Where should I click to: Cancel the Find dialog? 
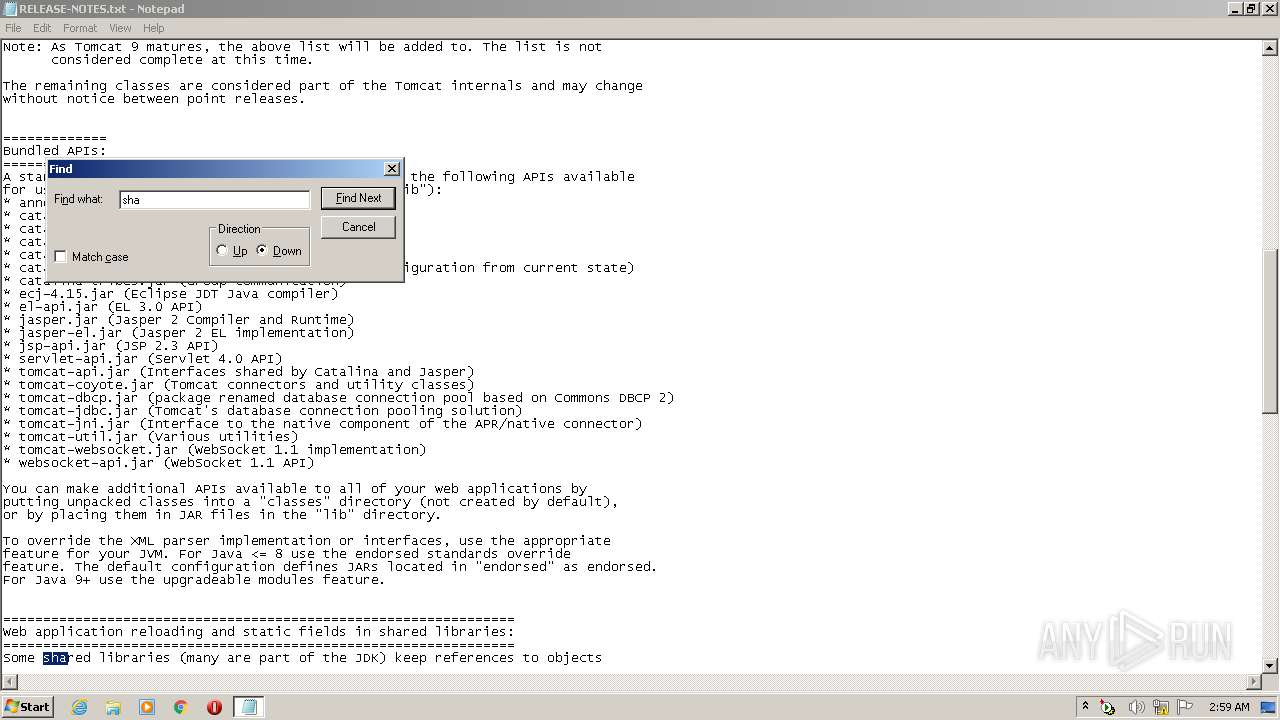tap(358, 227)
